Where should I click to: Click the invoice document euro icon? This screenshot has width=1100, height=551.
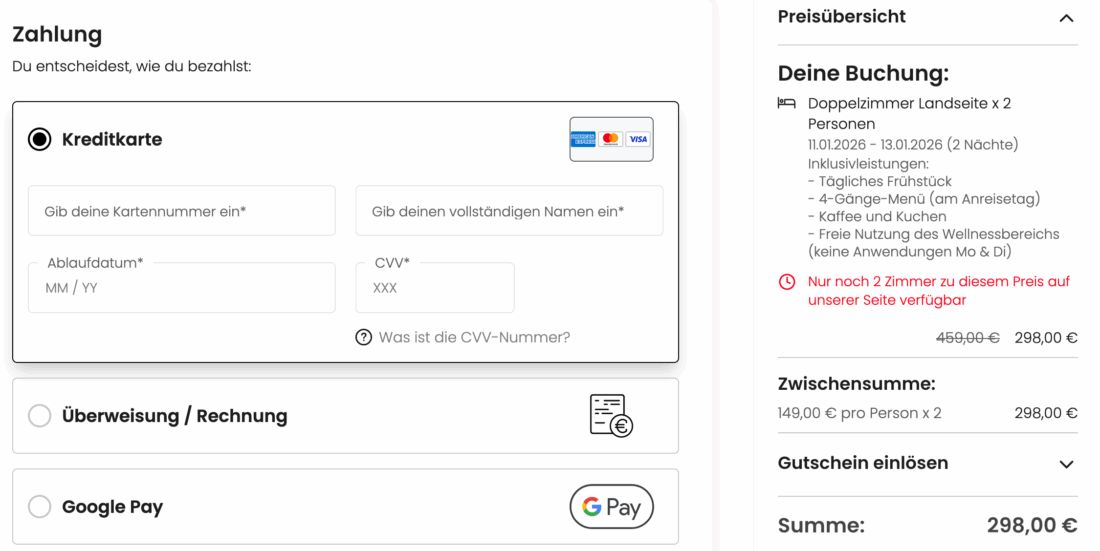point(611,415)
